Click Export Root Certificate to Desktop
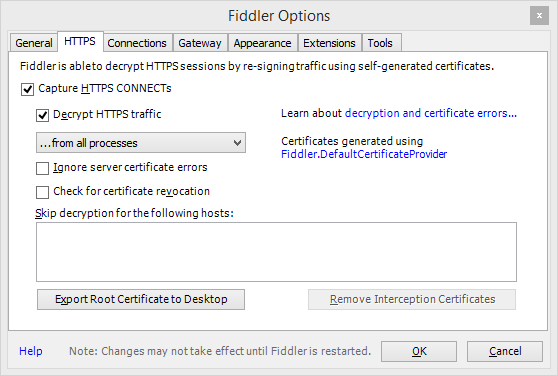This screenshot has width=558, height=376. click(x=141, y=299)
